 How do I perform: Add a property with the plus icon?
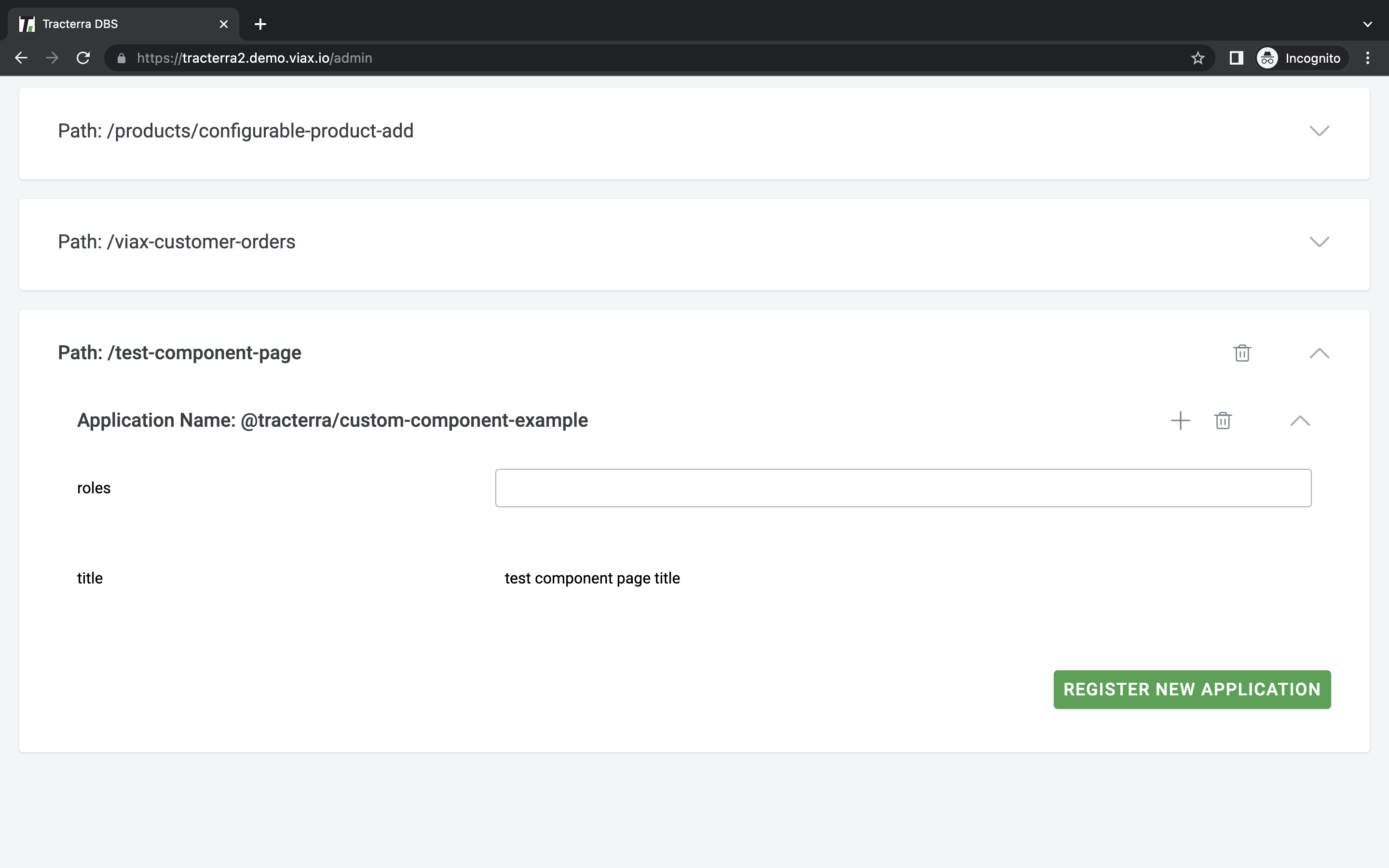point(1180,421)
